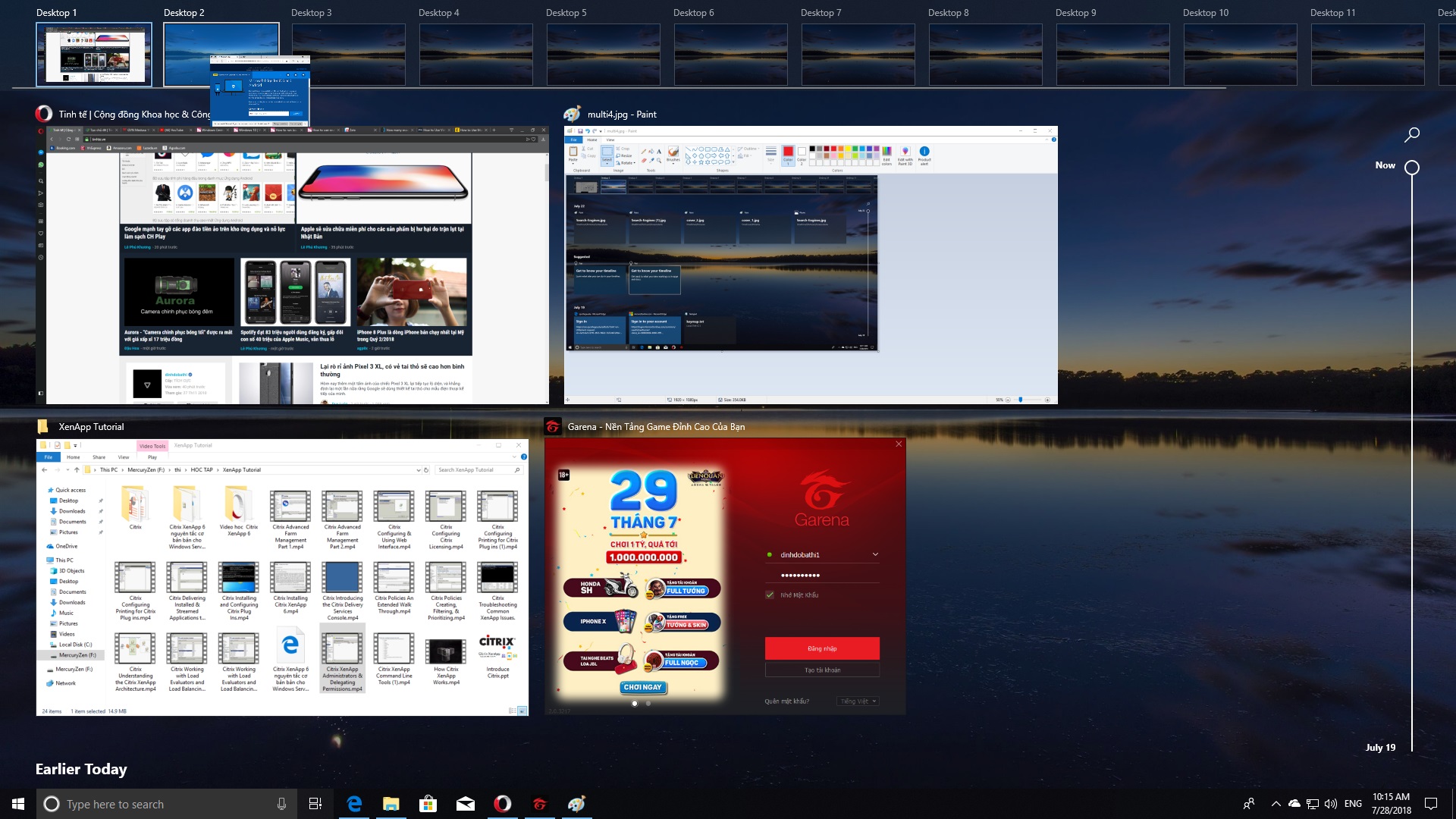Switch to the Desktop 2 thumbnail

pyautogui.click(x=221, y=55)
